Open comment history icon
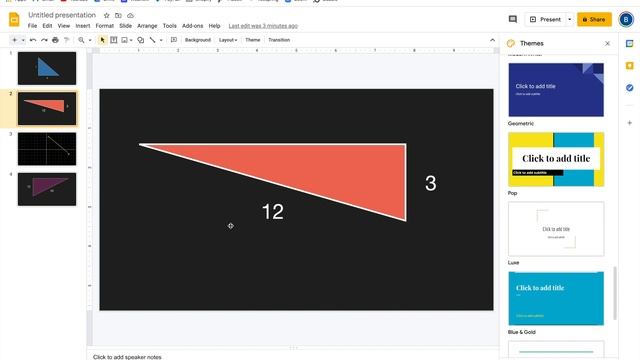 tap(513, 19)
